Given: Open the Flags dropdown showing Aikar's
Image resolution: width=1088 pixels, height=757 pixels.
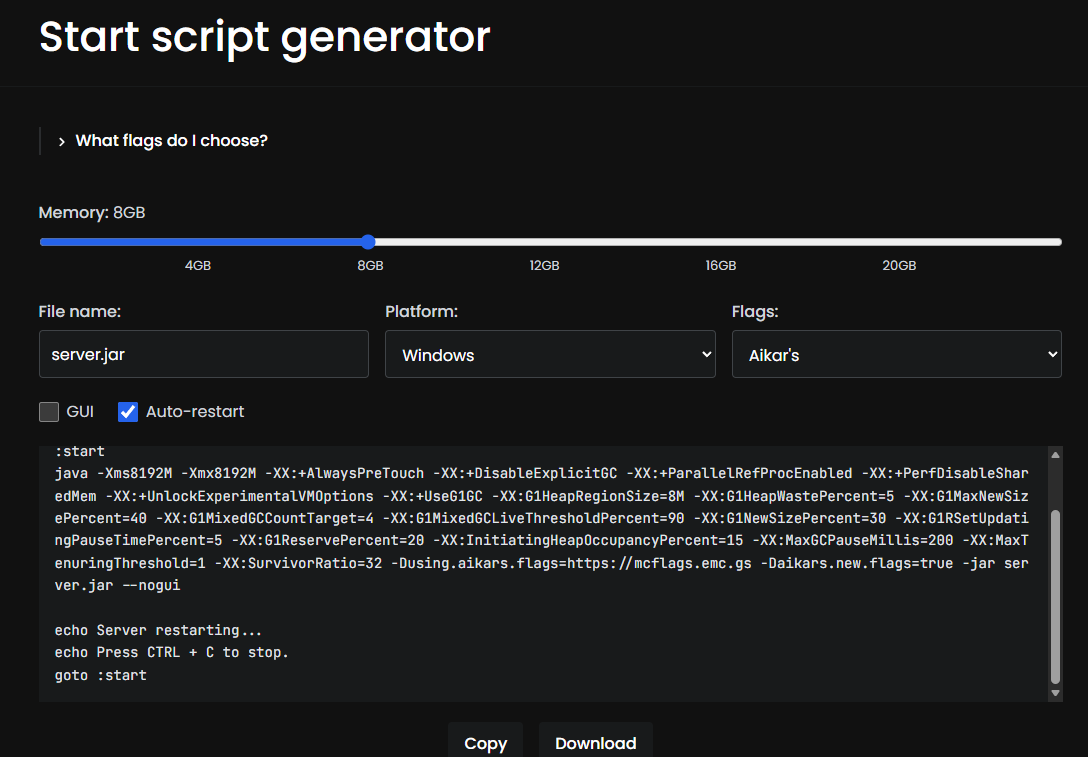Looking at the screenshot, I should [x=896, y=355].
